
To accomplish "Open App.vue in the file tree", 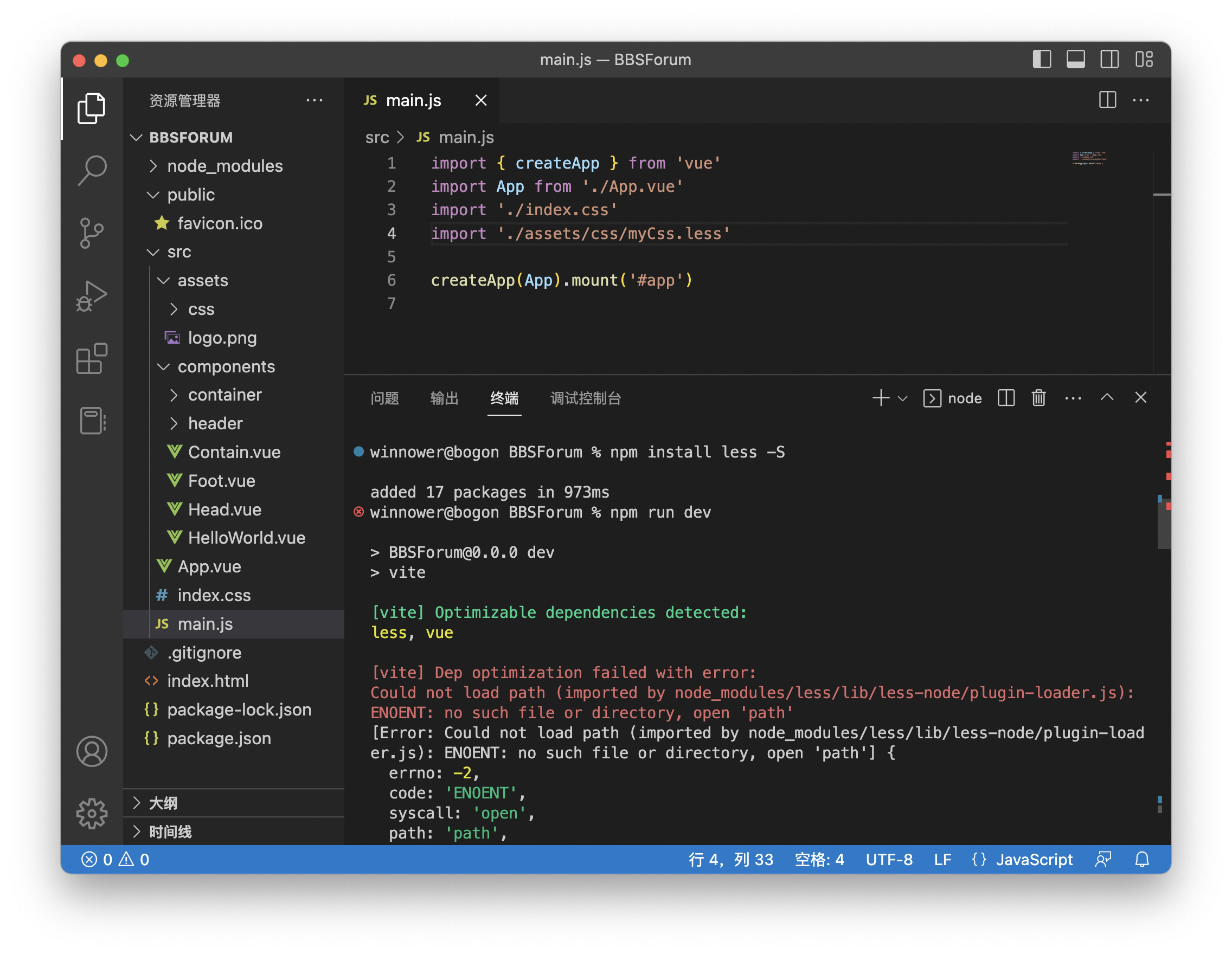I will tap(209, 566).
